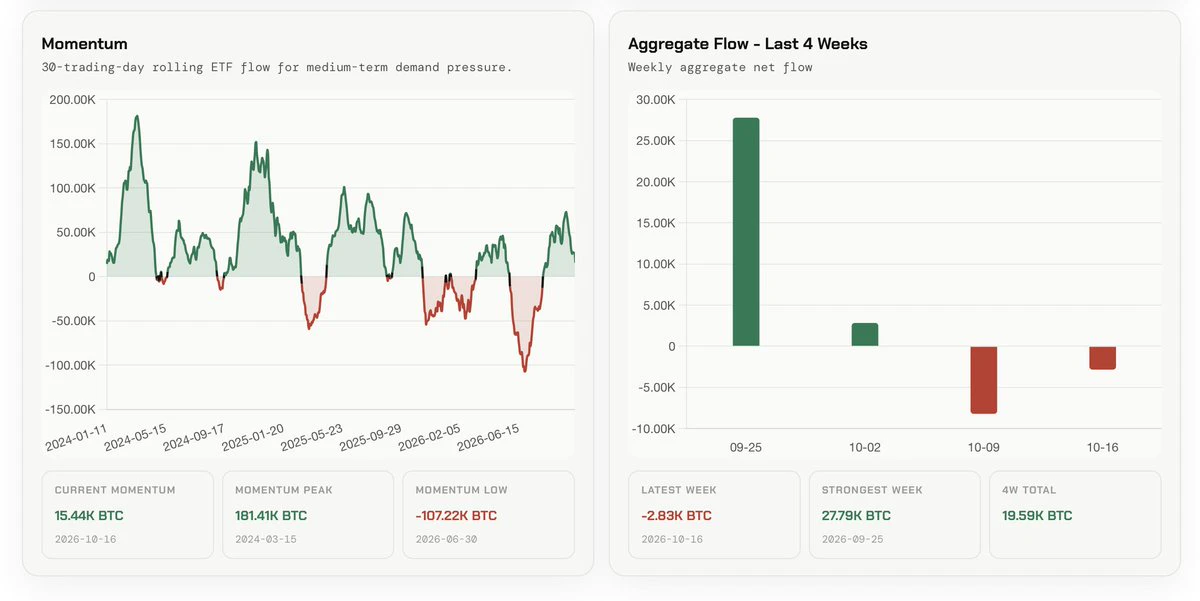The image size is (1200, 601).
Task: Click the 2024-01-11 x-axis date label
Action: 77,437
